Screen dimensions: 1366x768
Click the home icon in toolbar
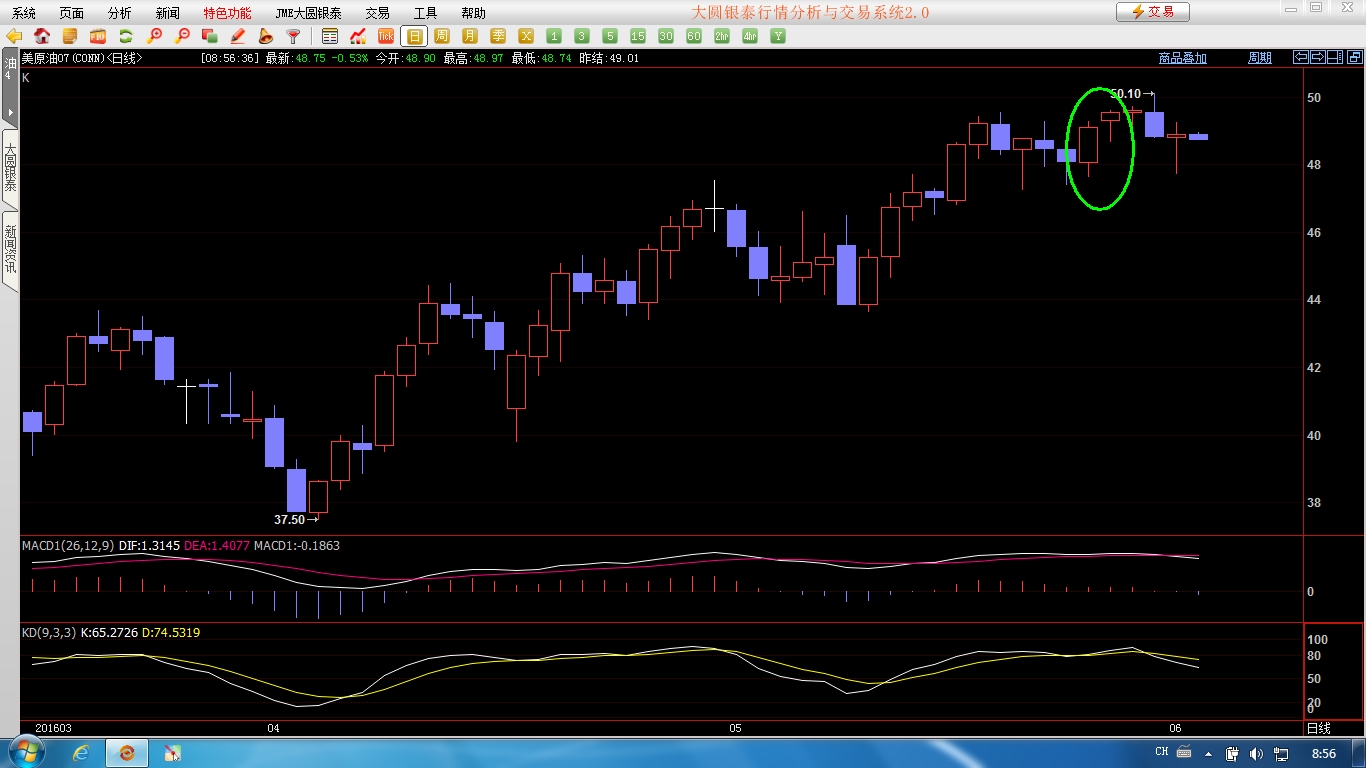[x=42, y=36]
